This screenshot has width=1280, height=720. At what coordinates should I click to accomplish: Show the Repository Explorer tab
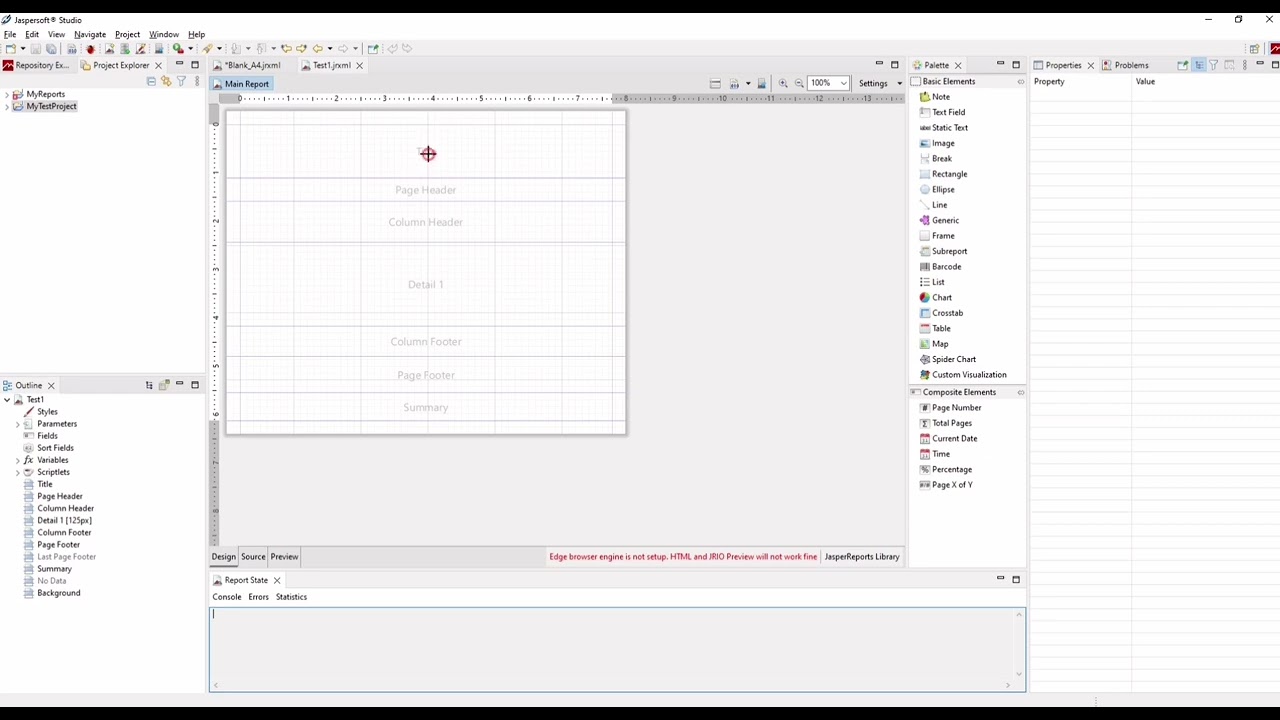pyautogui.click(x=35, y=65)
